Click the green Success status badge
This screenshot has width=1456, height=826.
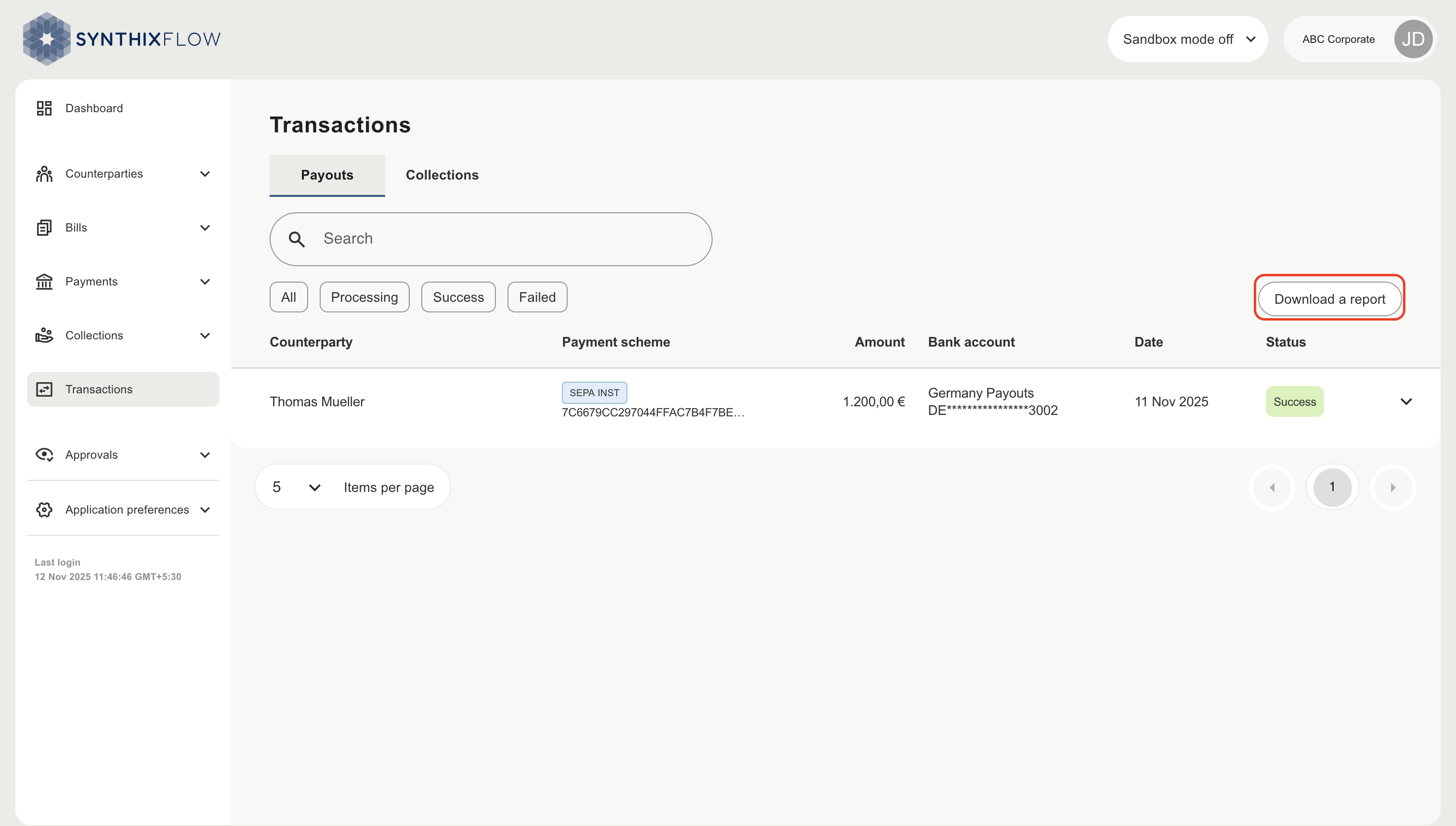(1294, 401)
